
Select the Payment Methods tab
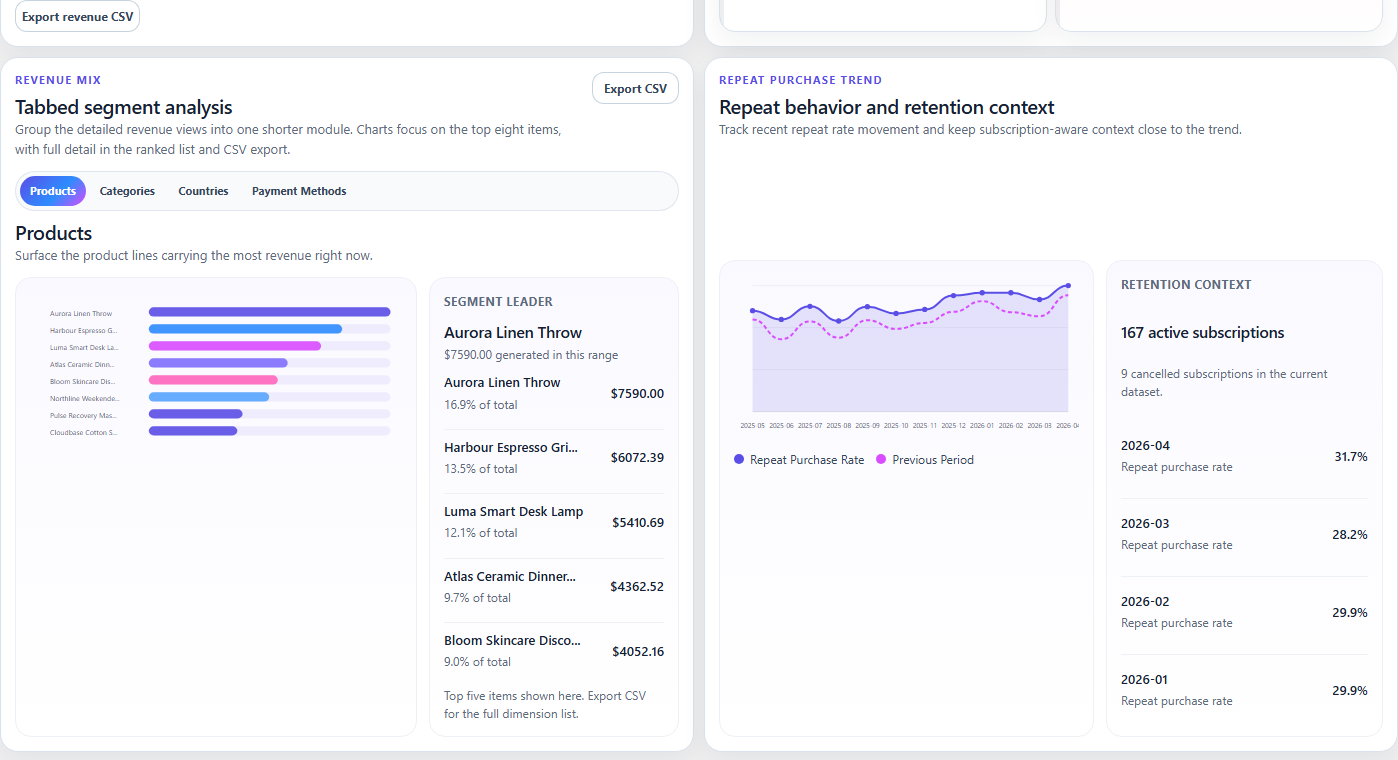coord(299,191)
